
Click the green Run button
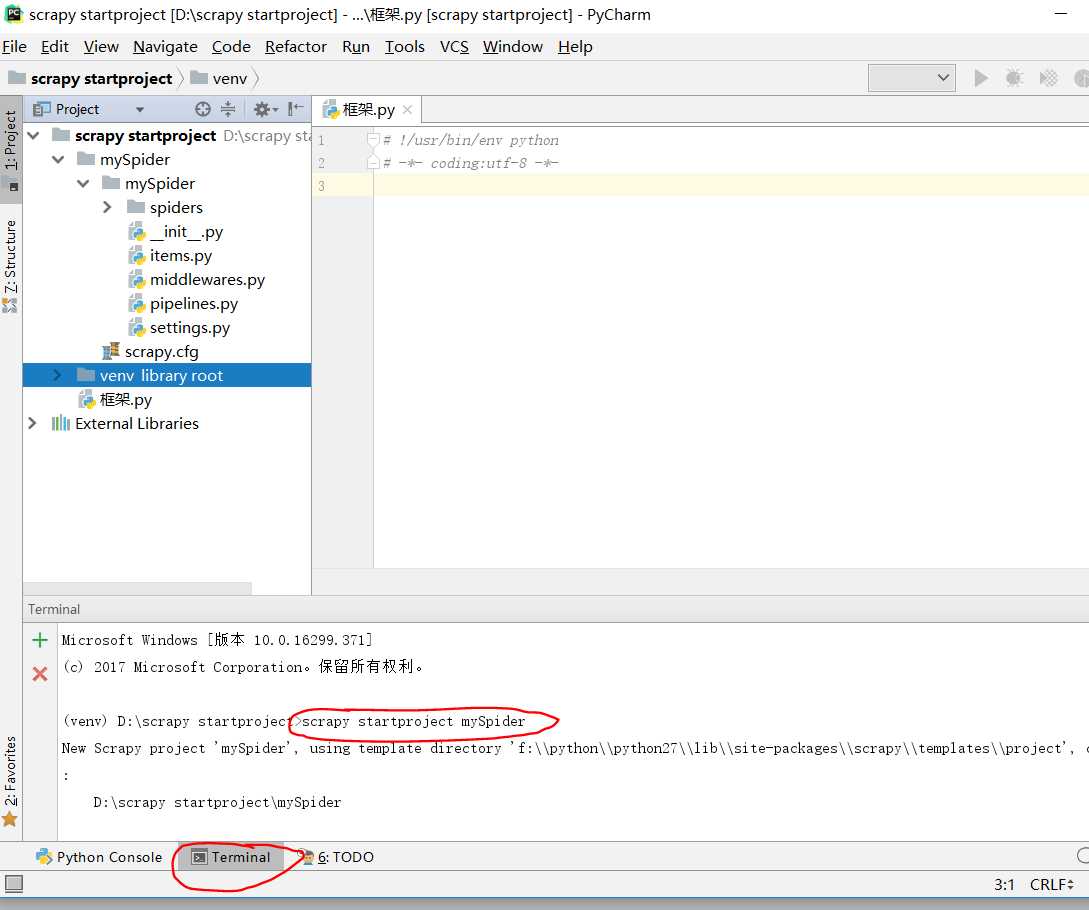(x=981, y=78)
